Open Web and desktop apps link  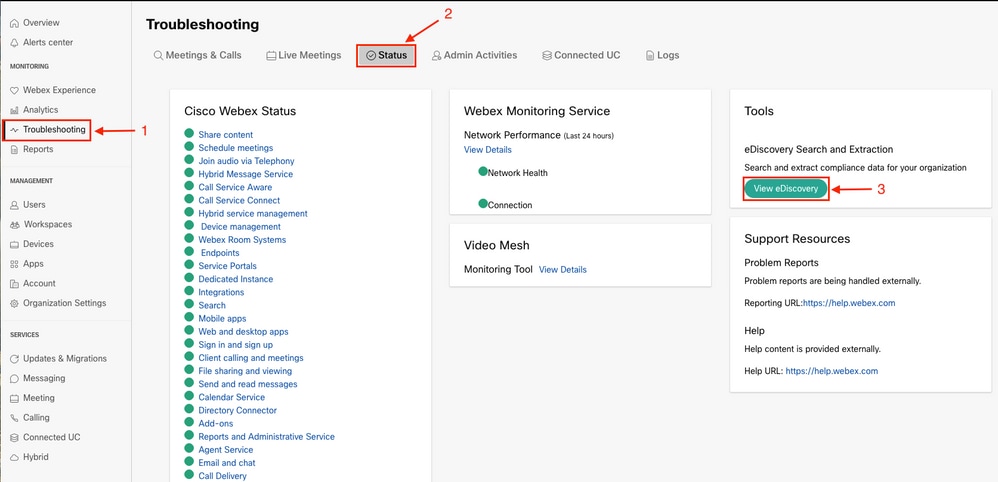[x=243, y=332]
